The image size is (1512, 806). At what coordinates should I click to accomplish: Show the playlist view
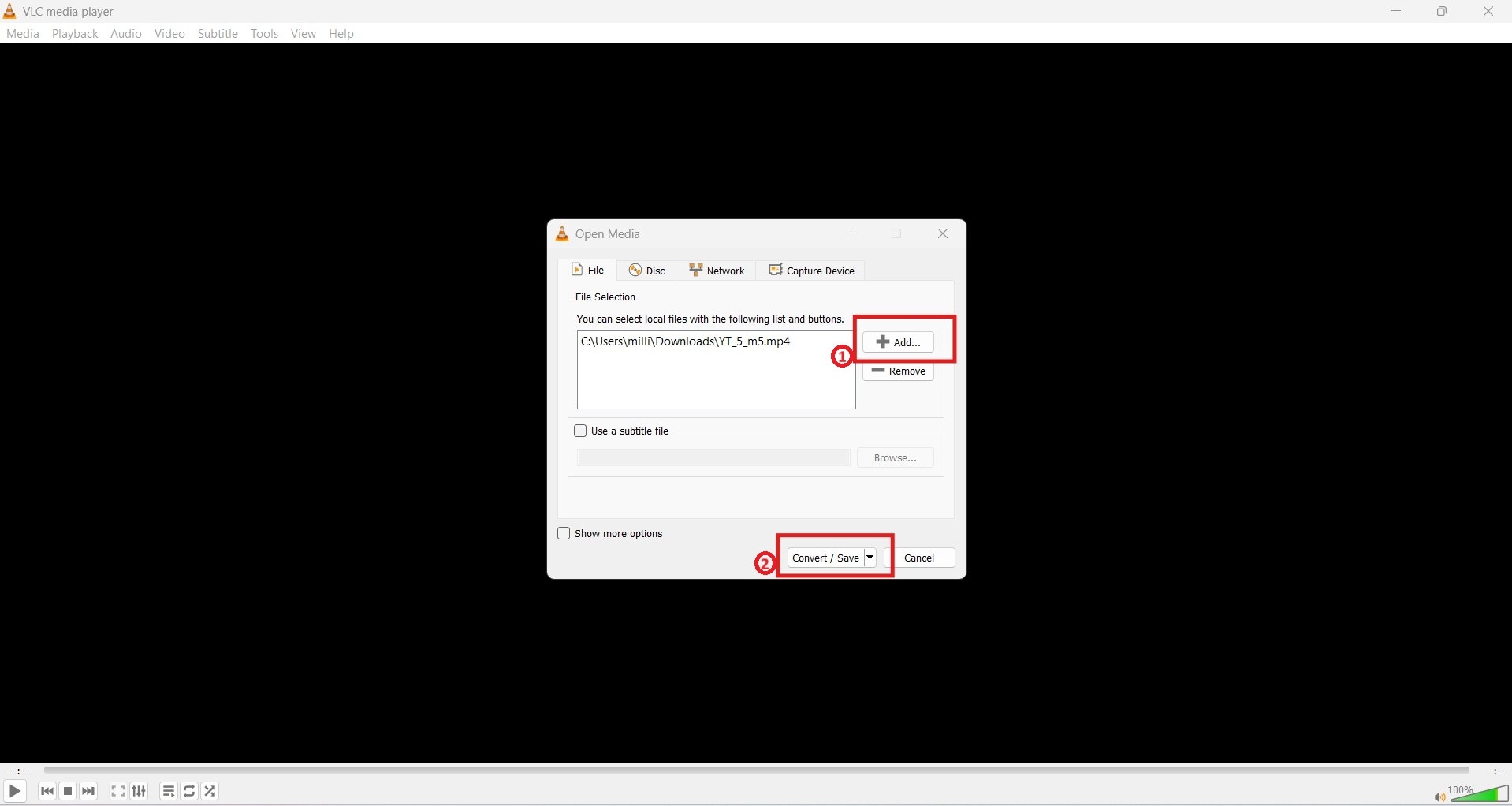[x=167, y=791]
